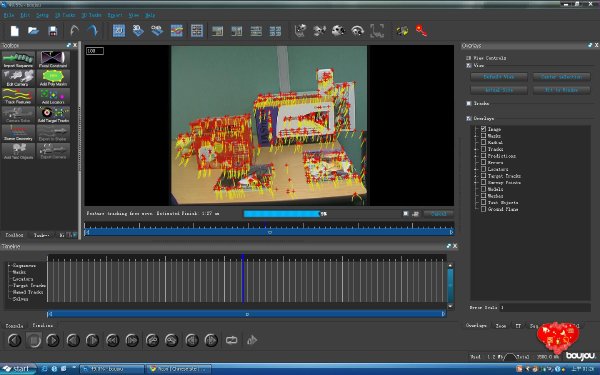This screenshot has width=600, height=375.
Task: Click the Center Selection button
Action: click(x=561, y=77)
